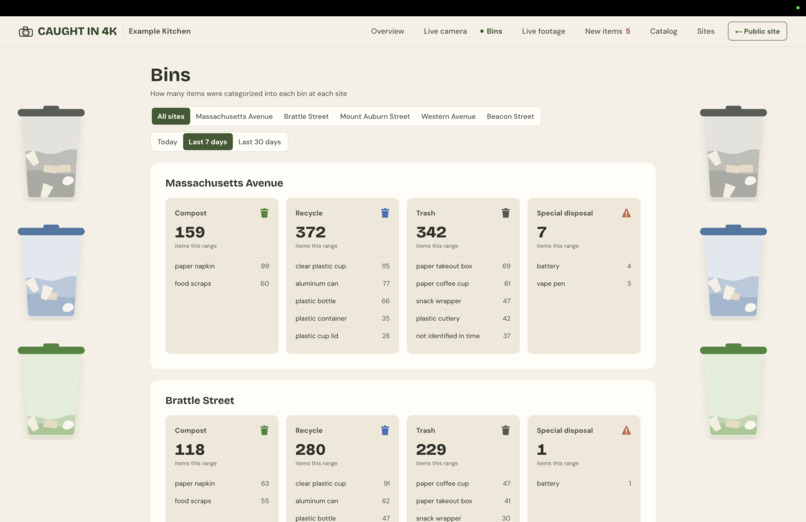
Task: Click the not identified in time row
Action: click(463, 336)
